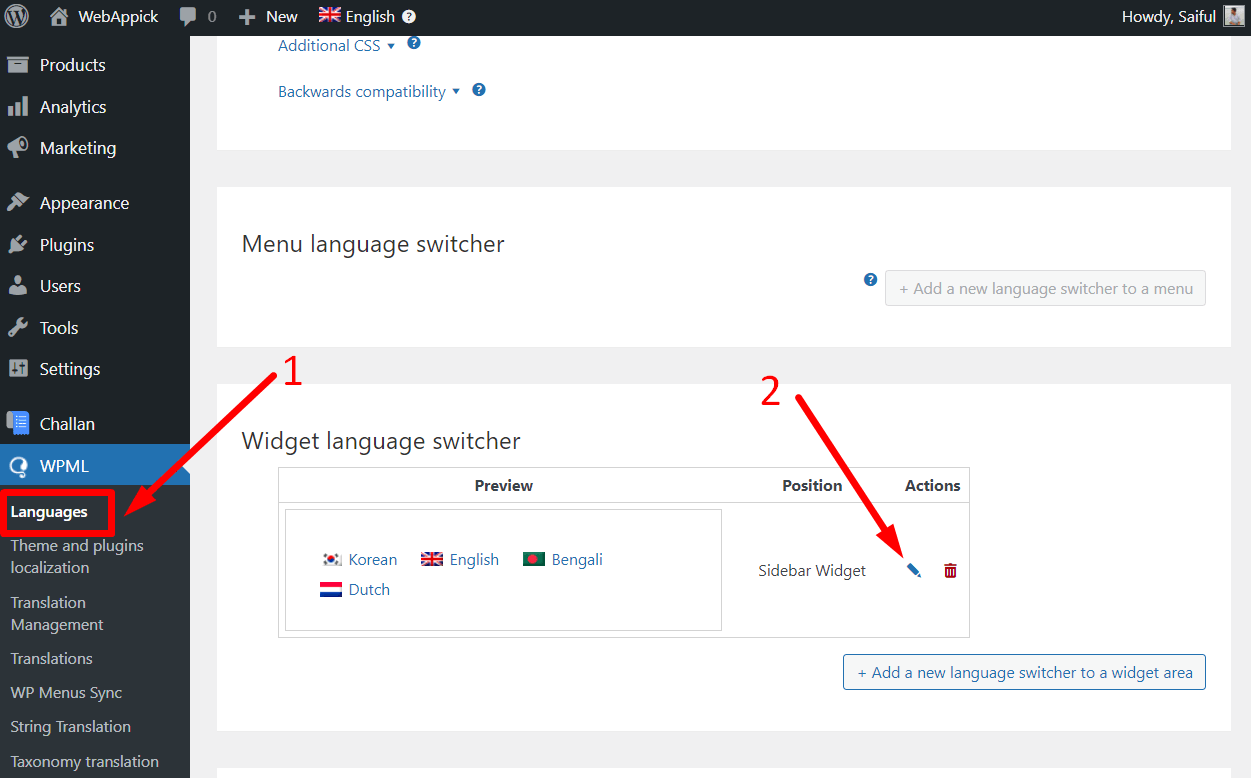The image size is (1251, 778).
Task: Click the Products sidebar icon
Action: point(18,65)
